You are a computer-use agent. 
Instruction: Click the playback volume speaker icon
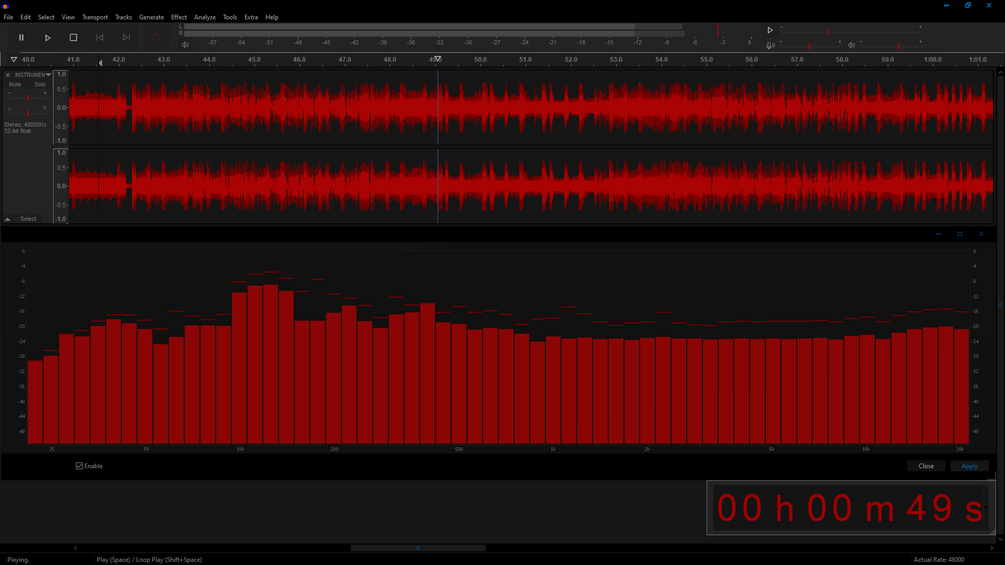coord(851,45)
